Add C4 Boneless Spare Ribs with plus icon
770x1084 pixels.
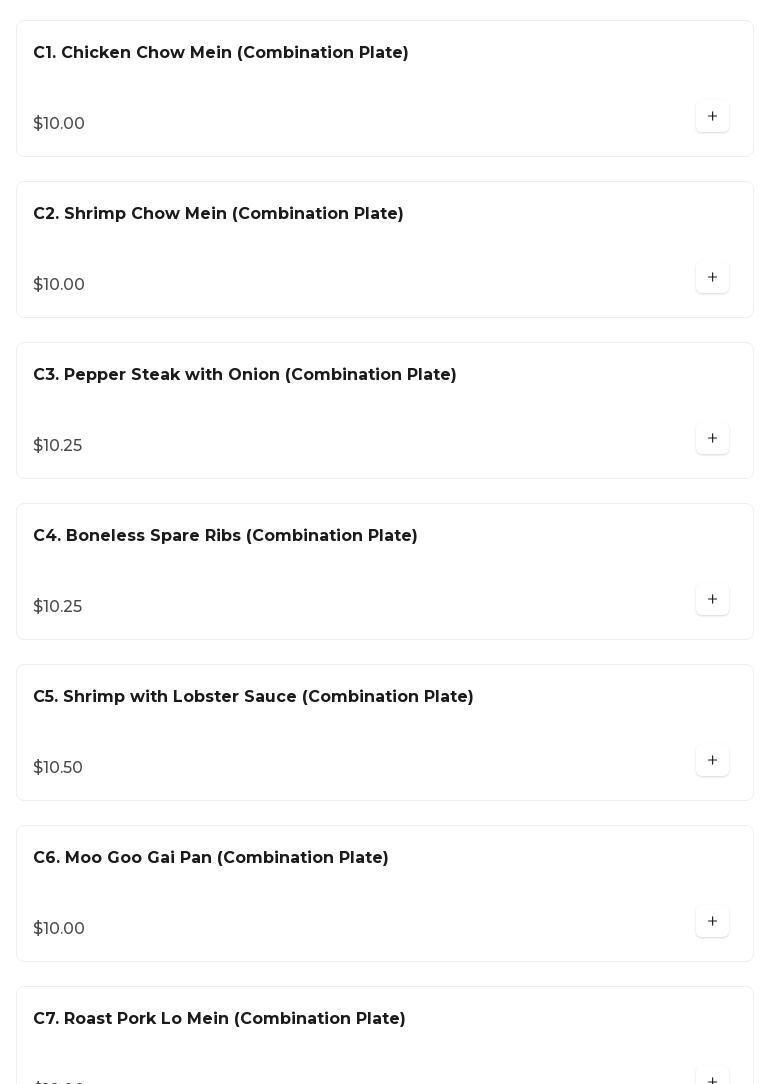coord(712,599)
